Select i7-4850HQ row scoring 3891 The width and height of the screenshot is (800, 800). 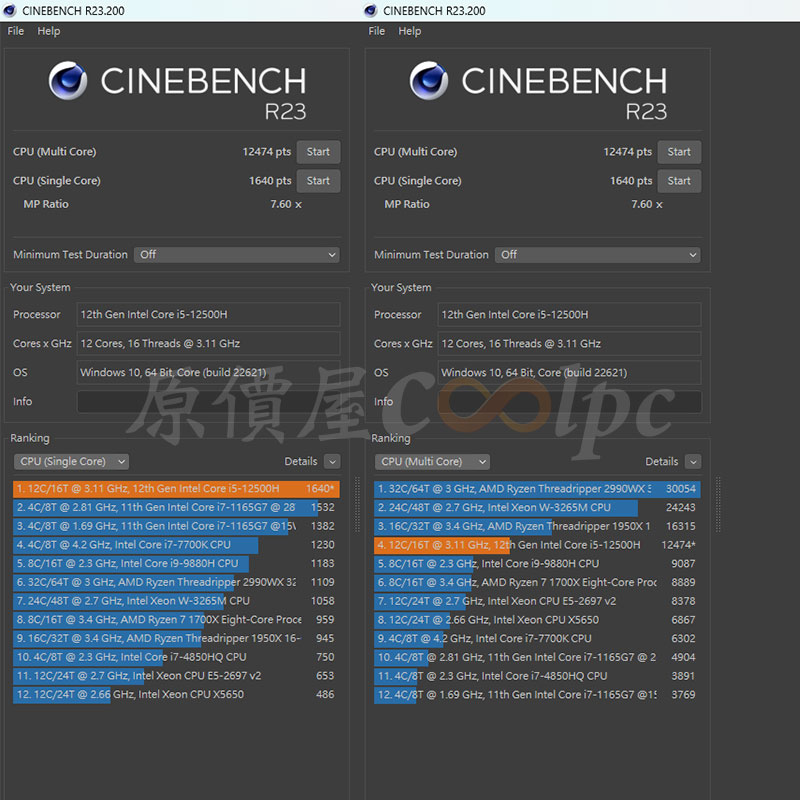(x=537, y=676)
